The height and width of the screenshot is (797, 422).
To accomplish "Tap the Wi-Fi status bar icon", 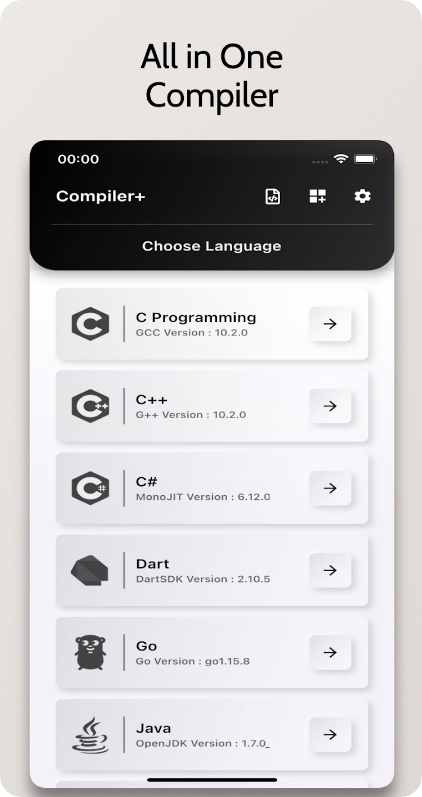I will (x=341, y=159).
